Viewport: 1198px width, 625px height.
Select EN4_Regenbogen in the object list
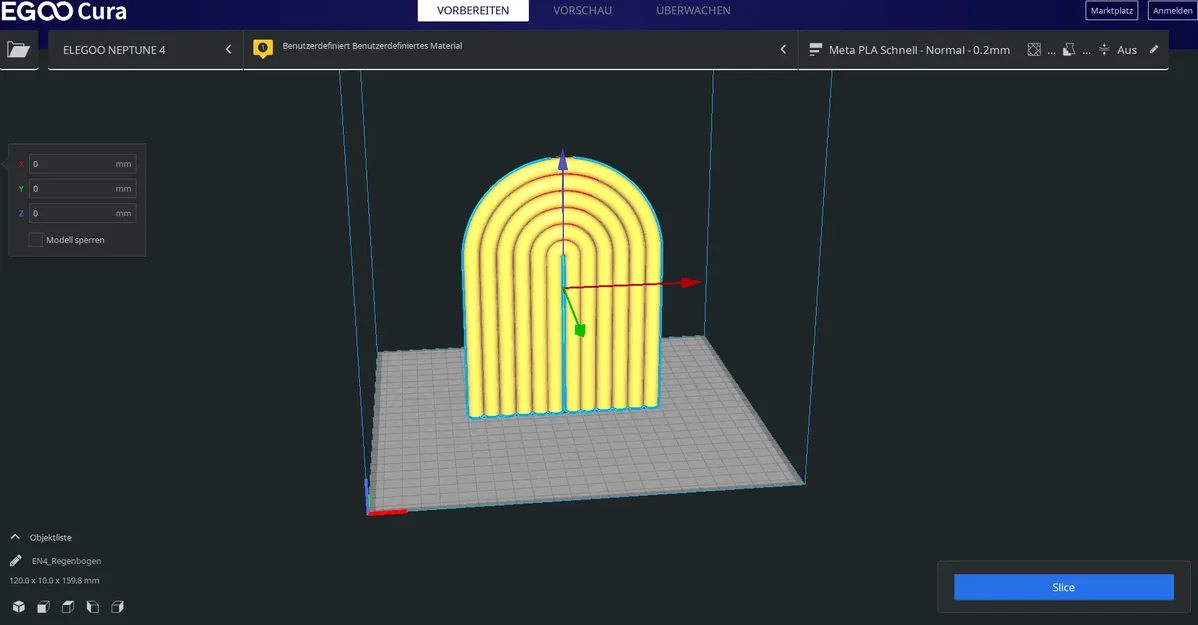tap(66, 561)
